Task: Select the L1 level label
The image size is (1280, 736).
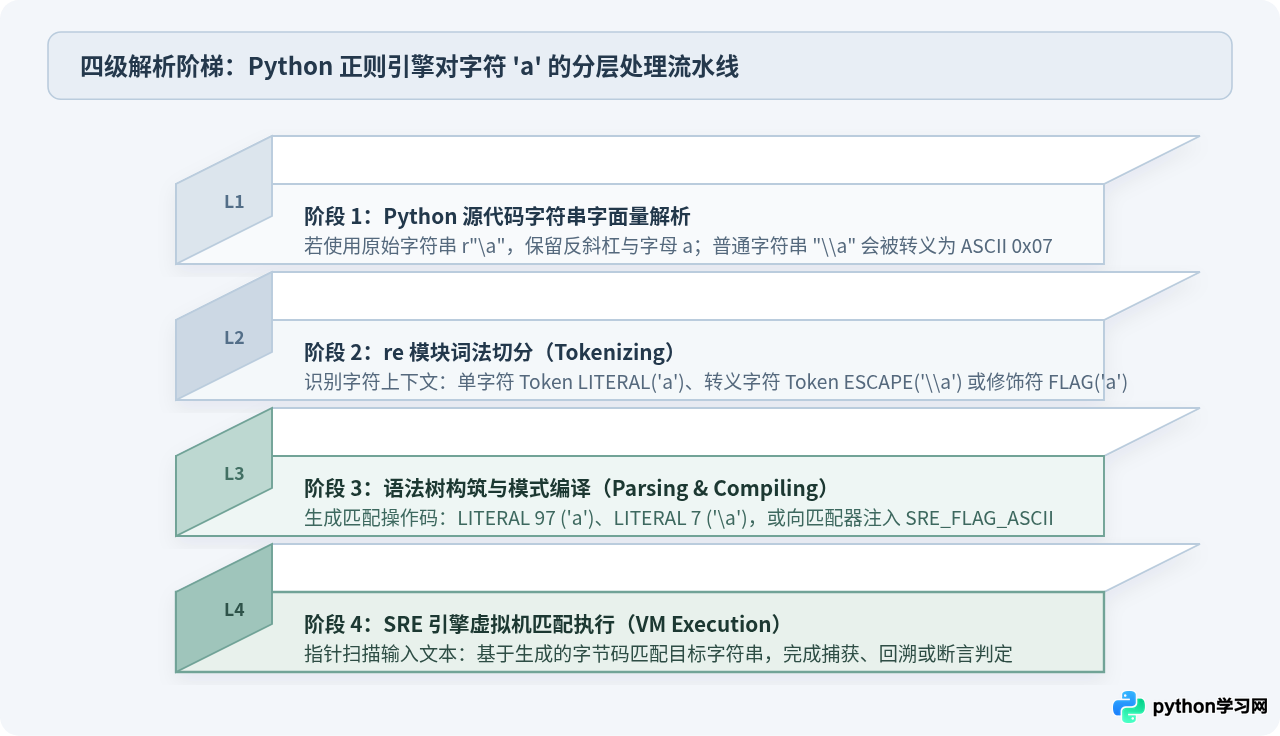Action: click(234, 201)
